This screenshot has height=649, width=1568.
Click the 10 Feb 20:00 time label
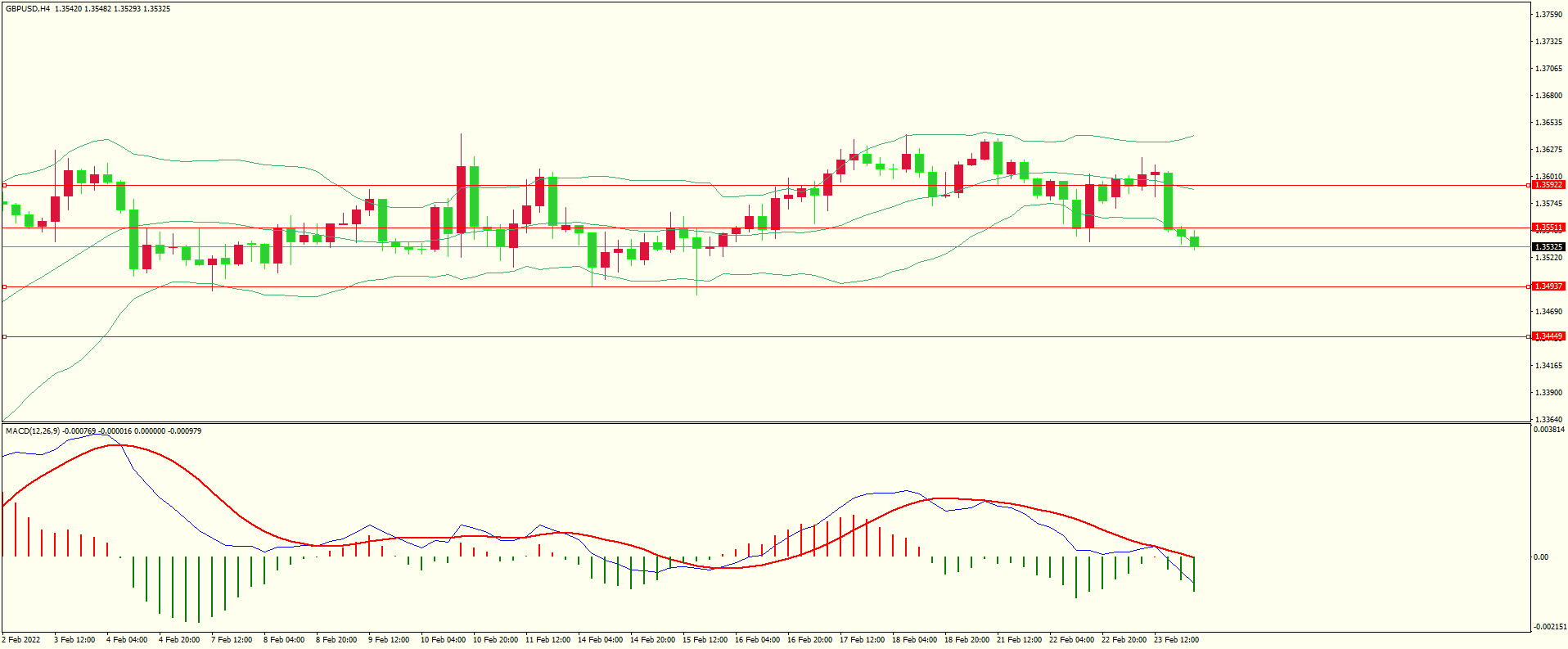pyautogui.click(x=495, y=640)
